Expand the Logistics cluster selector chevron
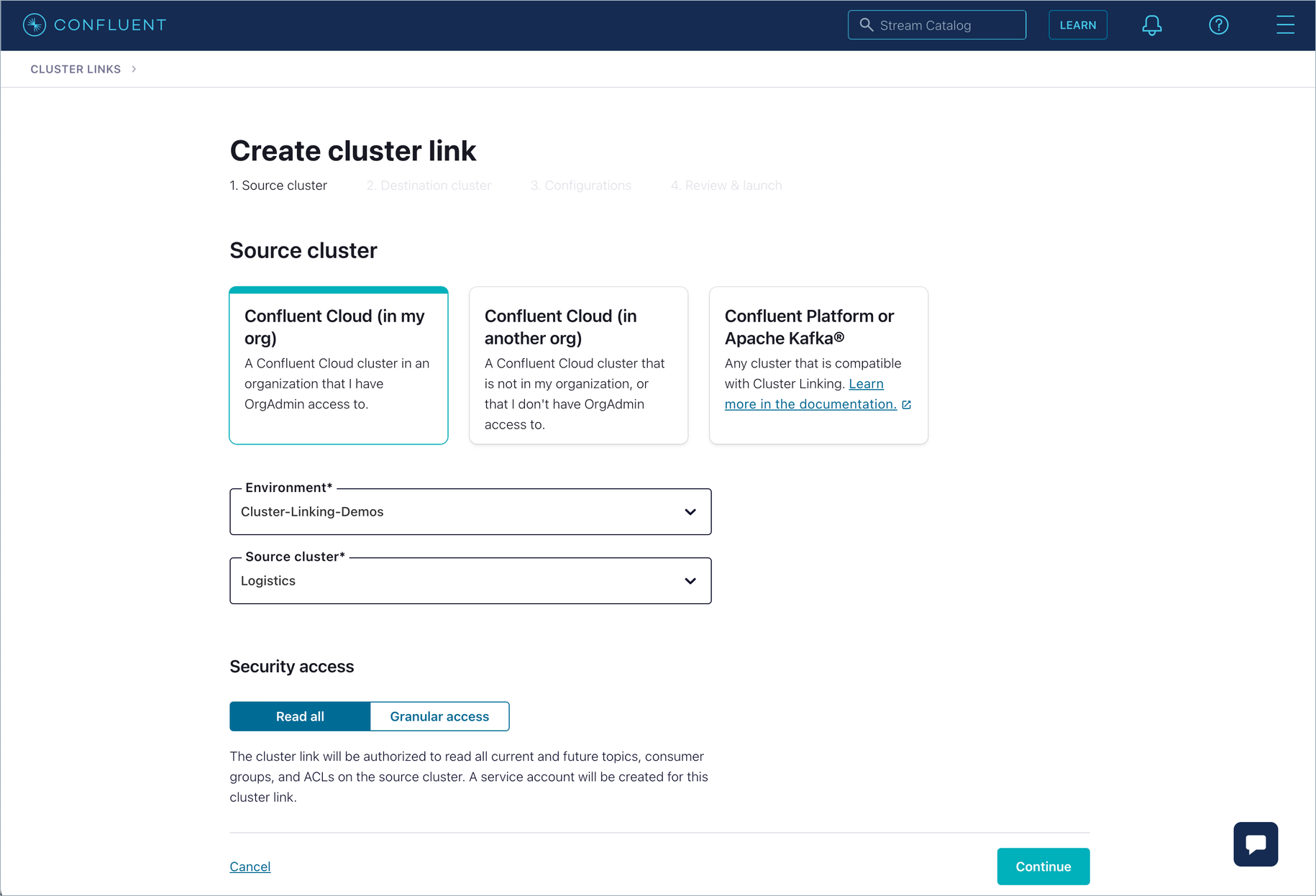This screenshot has height=896, width=1316. tap(690, 580)
